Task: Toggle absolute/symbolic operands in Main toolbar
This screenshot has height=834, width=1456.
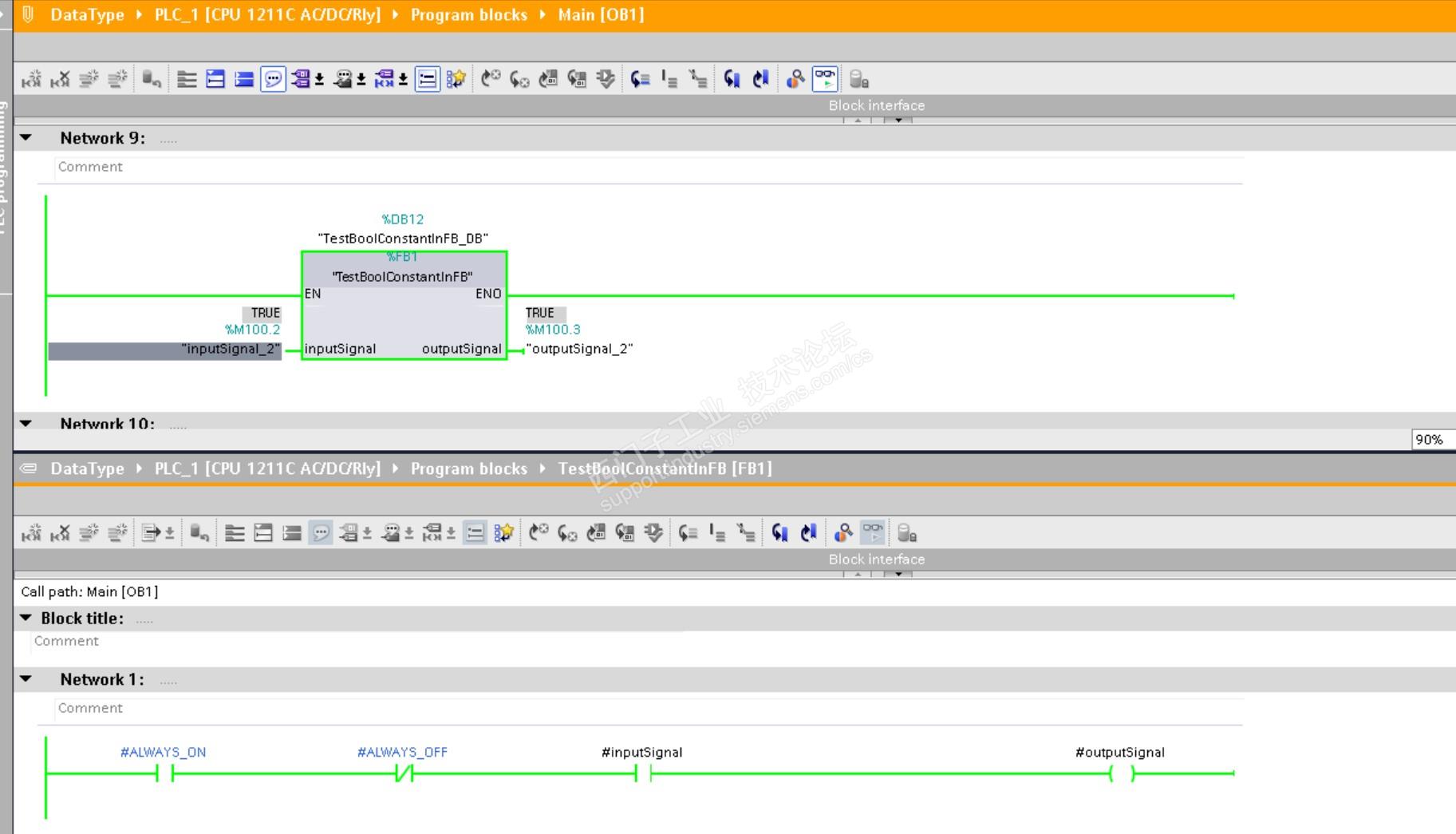Action: click(300, 79)
